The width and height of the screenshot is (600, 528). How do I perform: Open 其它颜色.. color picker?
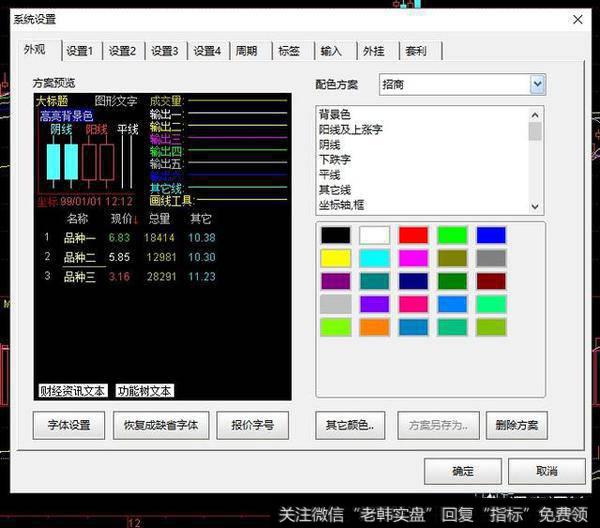click(350, 425)
